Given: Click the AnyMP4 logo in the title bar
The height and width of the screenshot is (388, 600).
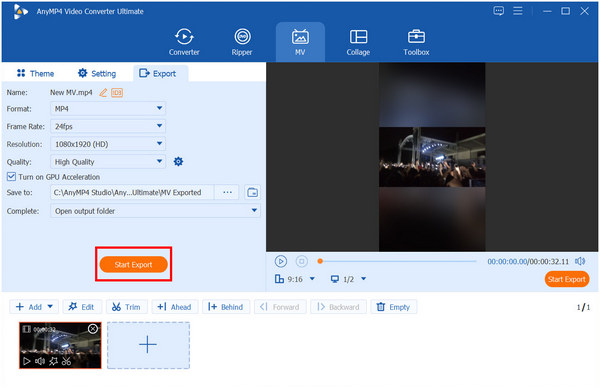Looking at the screenshot, I should pos(20,11).
